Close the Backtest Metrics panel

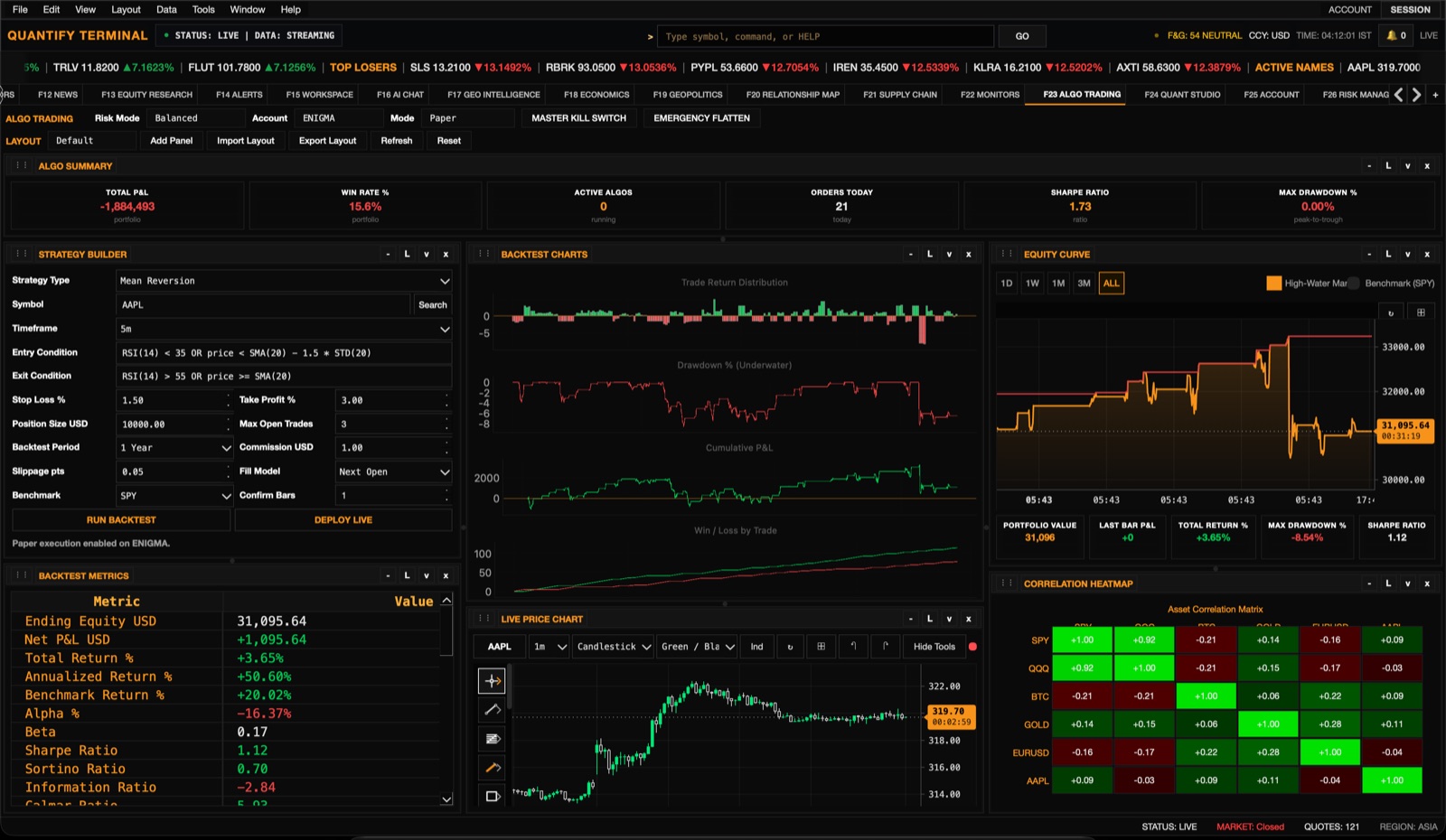[446, 575]
